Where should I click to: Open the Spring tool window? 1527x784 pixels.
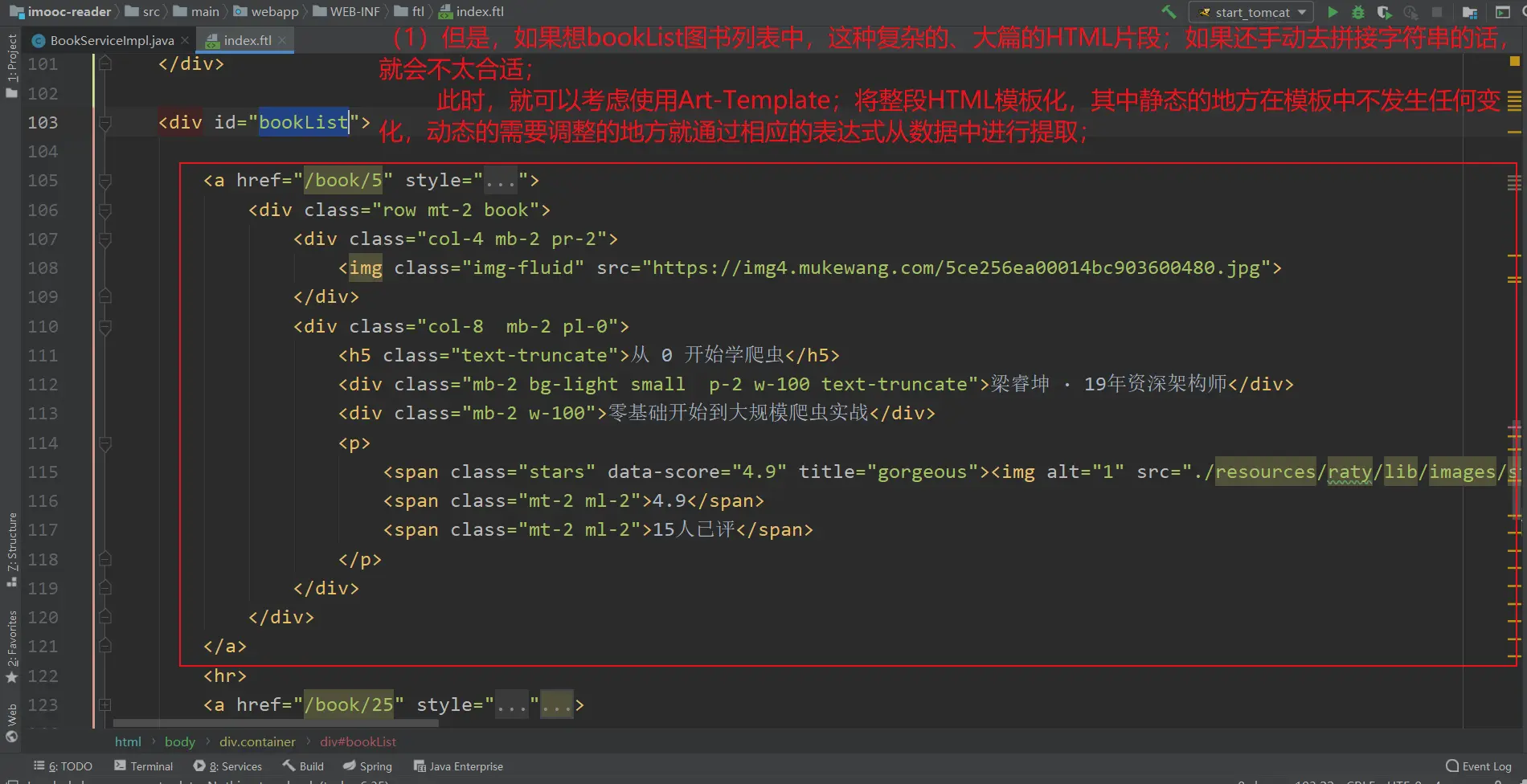tap(367, 766)
